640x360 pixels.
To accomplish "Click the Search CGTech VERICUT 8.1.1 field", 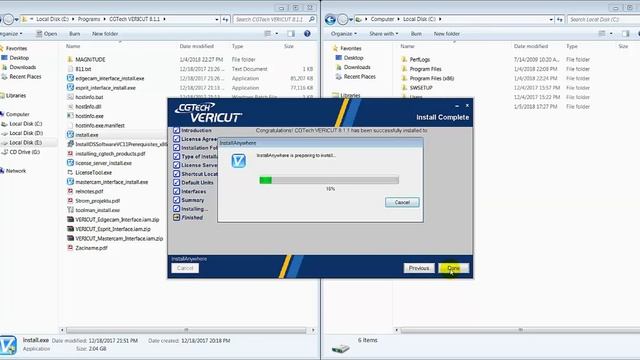I will pos(274,19).
